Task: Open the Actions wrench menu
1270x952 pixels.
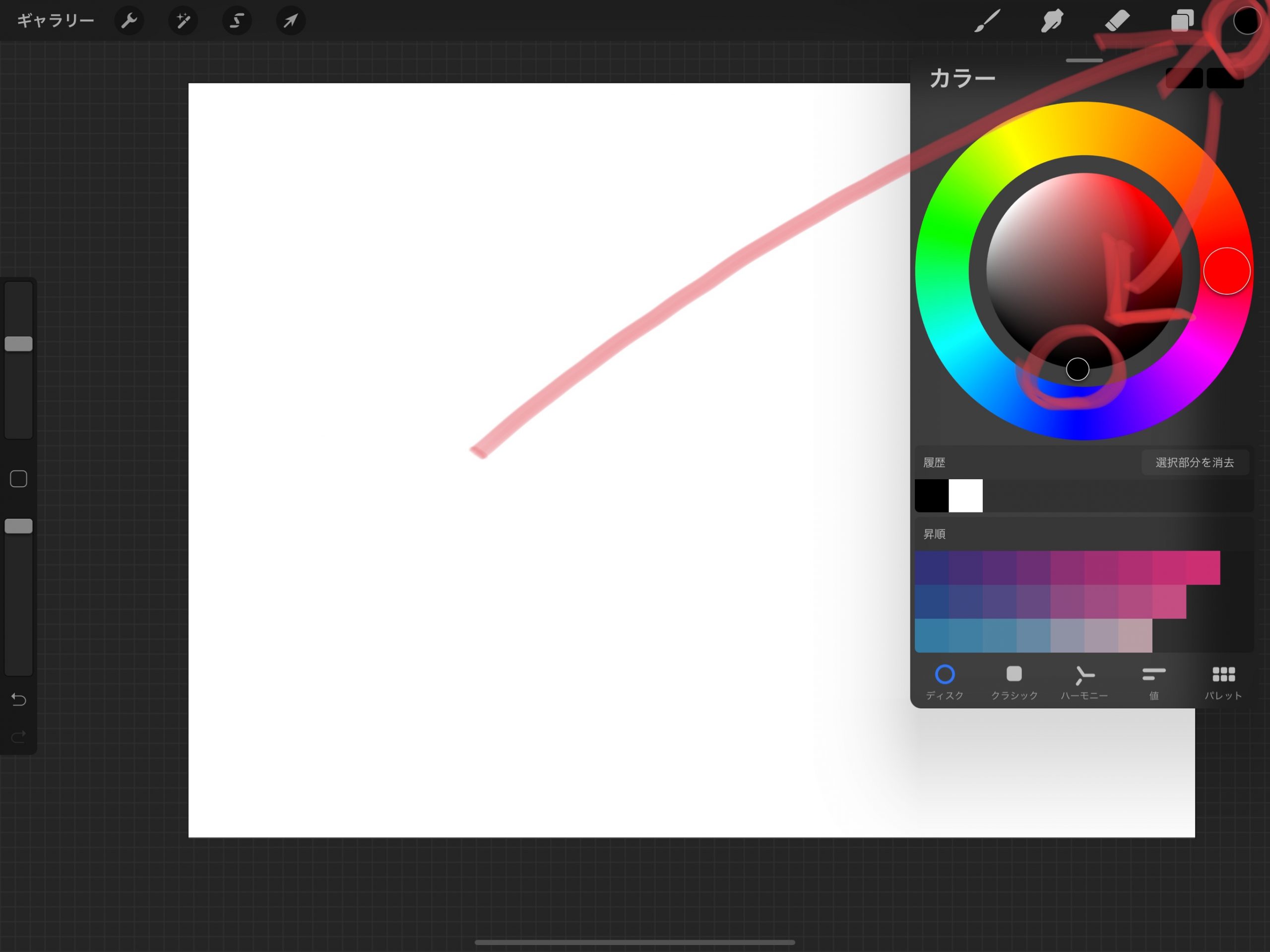Action: click(129, 21)
